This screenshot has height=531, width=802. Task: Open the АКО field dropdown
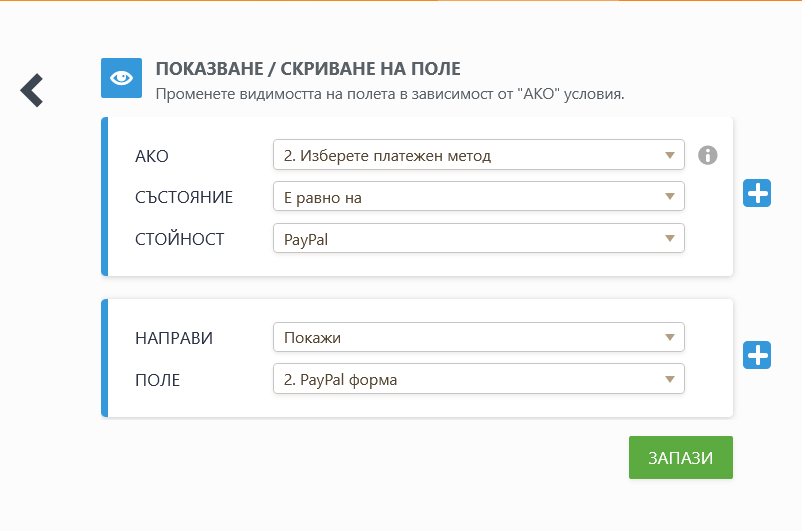click(478, 155)
